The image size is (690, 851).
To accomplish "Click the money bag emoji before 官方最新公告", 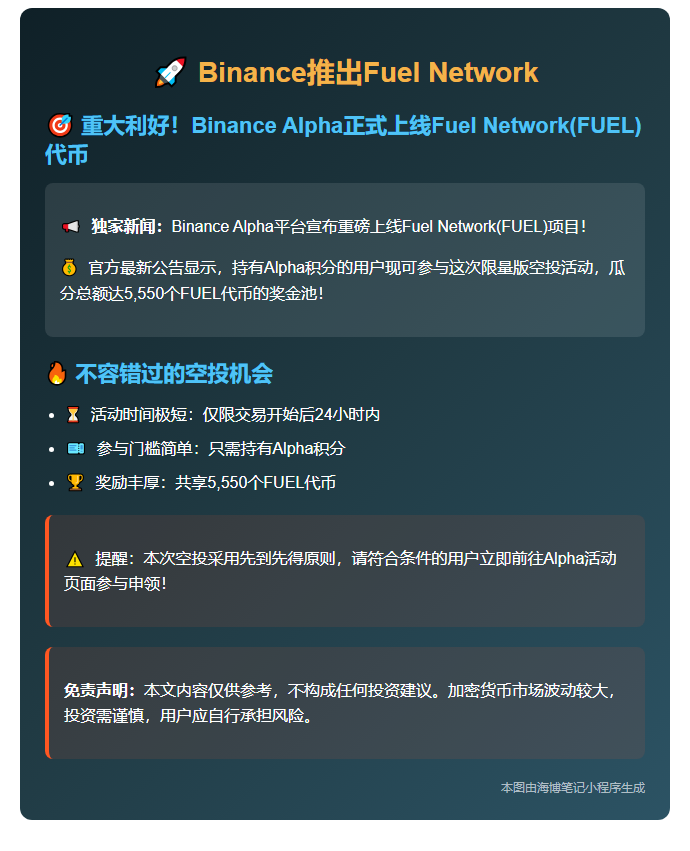I will 69,267.
